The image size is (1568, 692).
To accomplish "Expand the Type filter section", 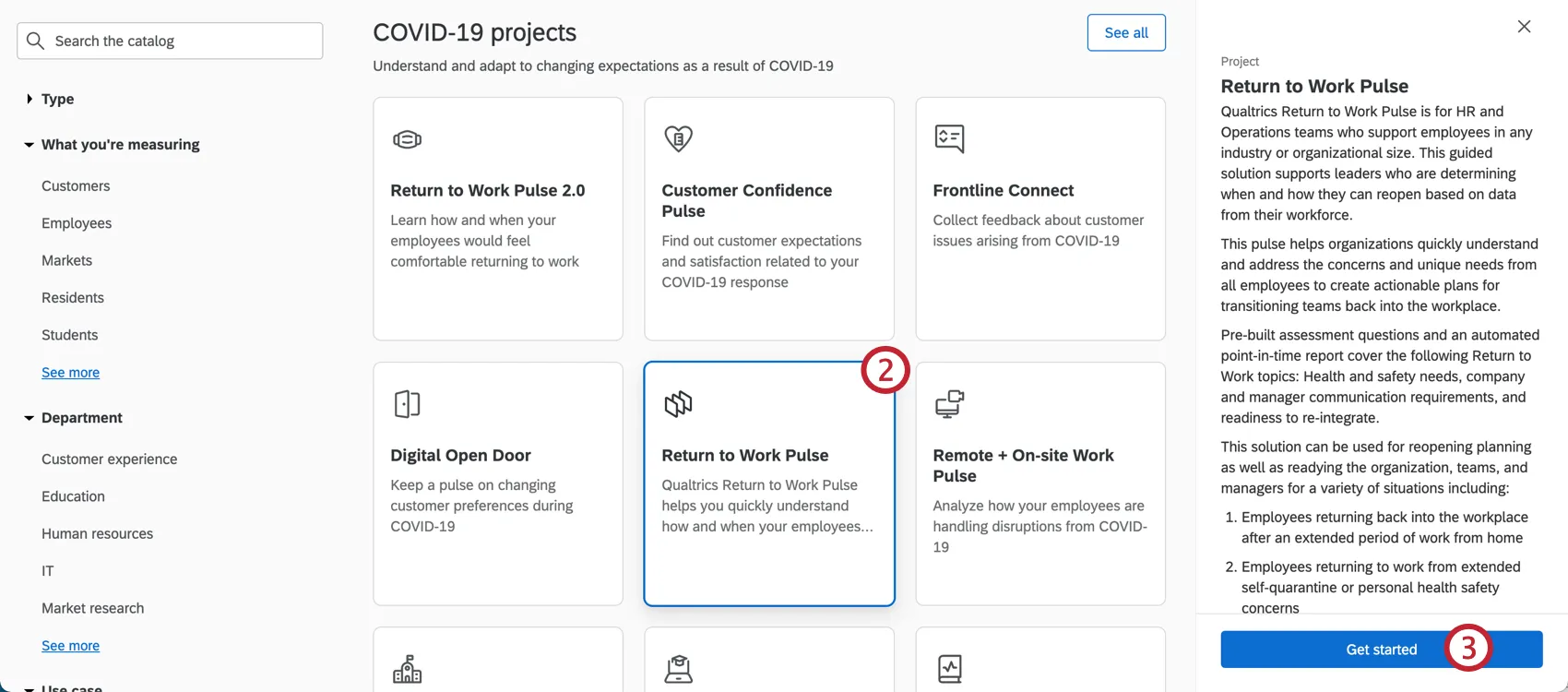I will click(30, 99).
